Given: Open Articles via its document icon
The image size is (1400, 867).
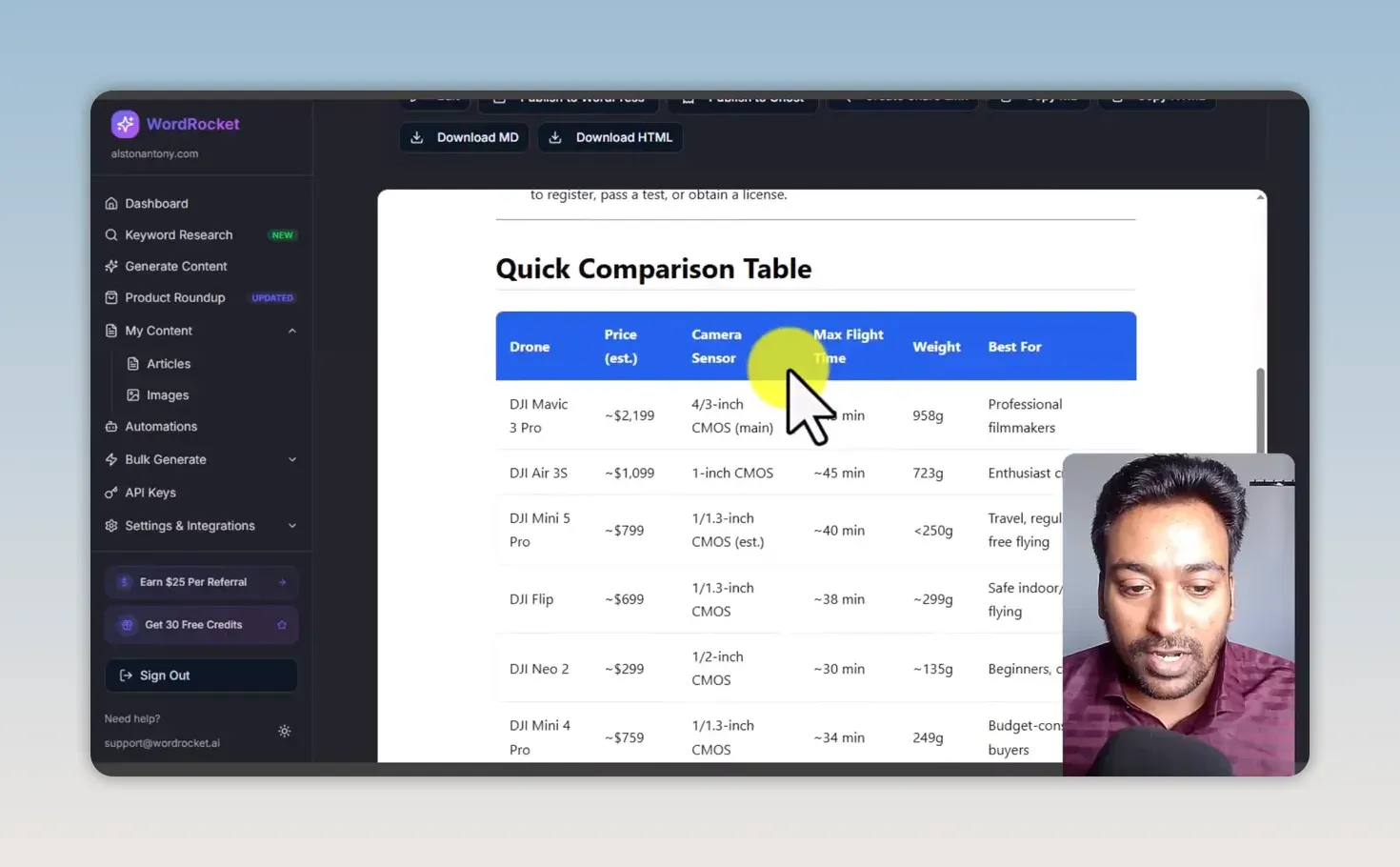Looking at the screenshot, I should point(133,364).
